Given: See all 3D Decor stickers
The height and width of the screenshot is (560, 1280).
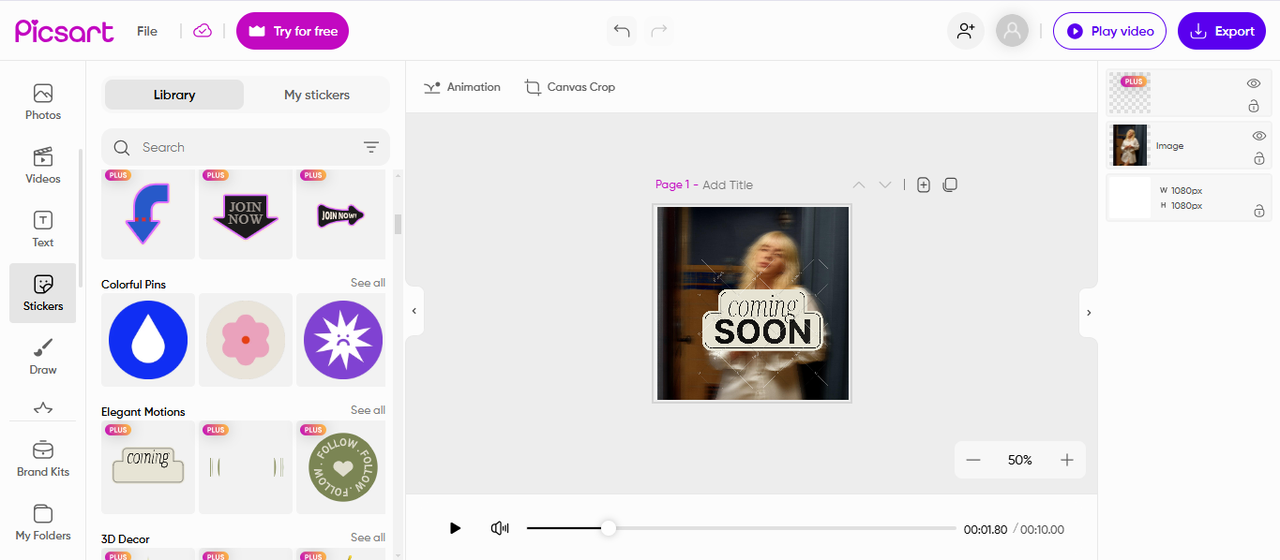Looking at the screenshot, I should (x=367, y=538).
